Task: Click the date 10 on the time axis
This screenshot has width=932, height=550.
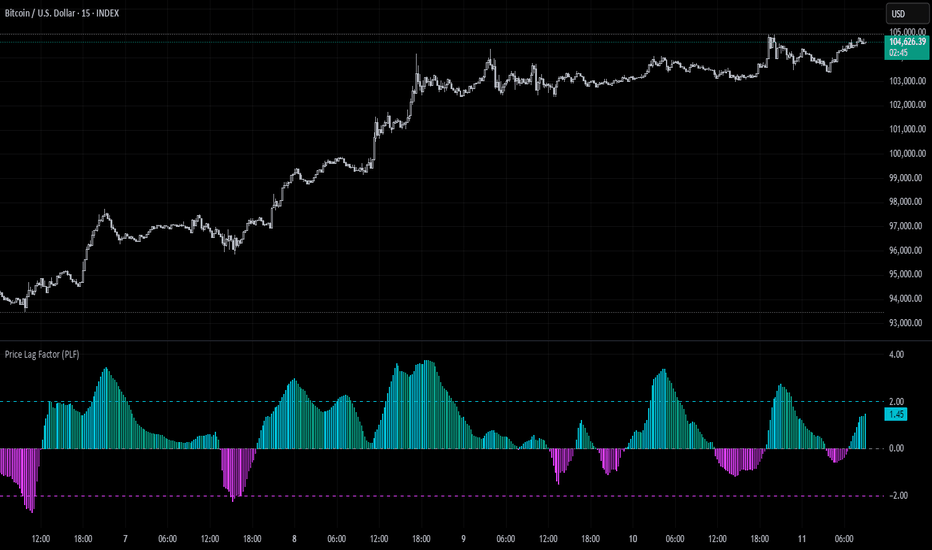Action: pyautogui.click(x=633, y=539)
